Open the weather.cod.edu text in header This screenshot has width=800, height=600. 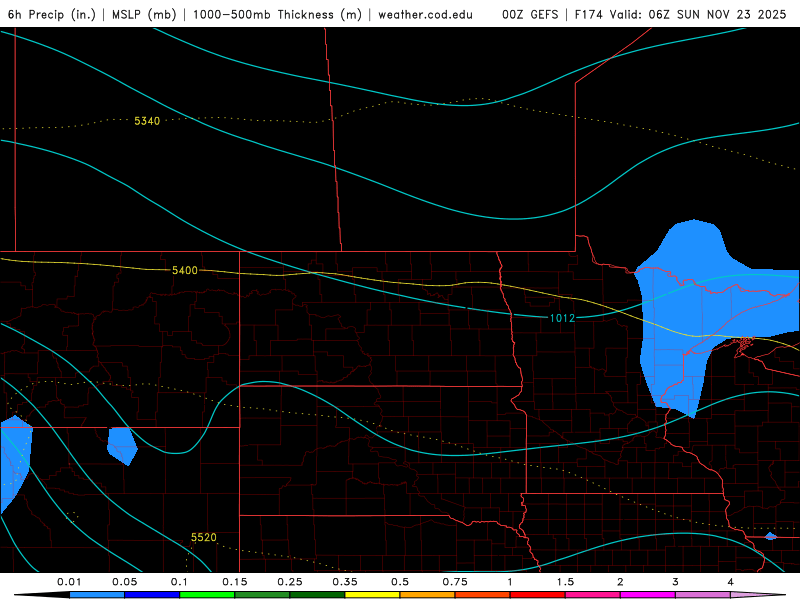click(425, 14)
